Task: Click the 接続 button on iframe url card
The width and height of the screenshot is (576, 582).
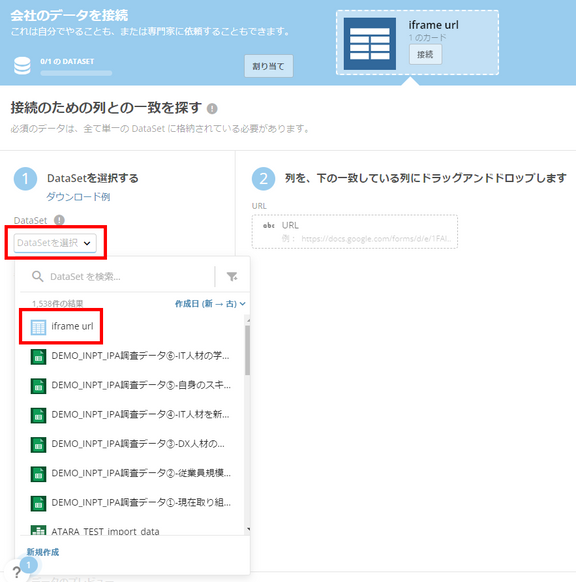Action: pyautogui.click(x=425, y=55)
